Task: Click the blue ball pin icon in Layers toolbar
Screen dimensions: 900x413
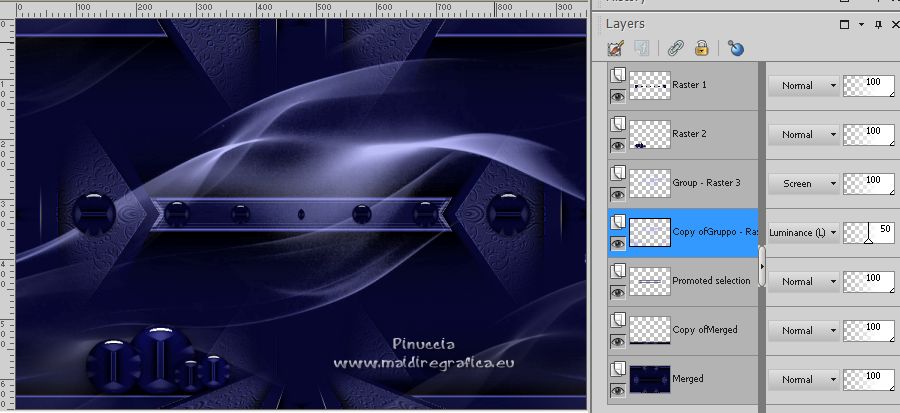Action: click(735, 48)
